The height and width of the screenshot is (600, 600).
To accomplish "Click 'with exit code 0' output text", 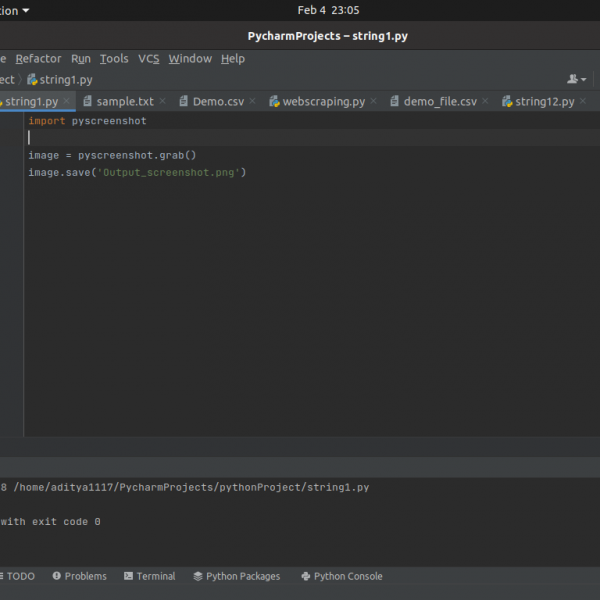I will click(x=51, y=522).
